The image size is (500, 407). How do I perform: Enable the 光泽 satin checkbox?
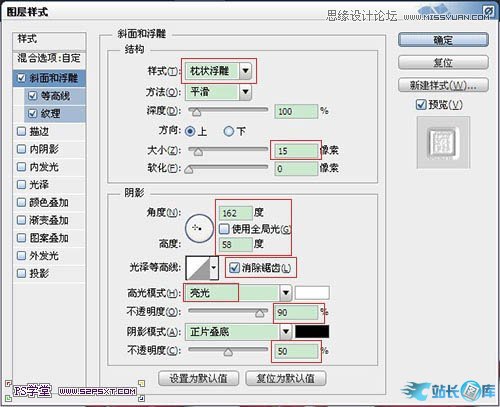point(21,184)
